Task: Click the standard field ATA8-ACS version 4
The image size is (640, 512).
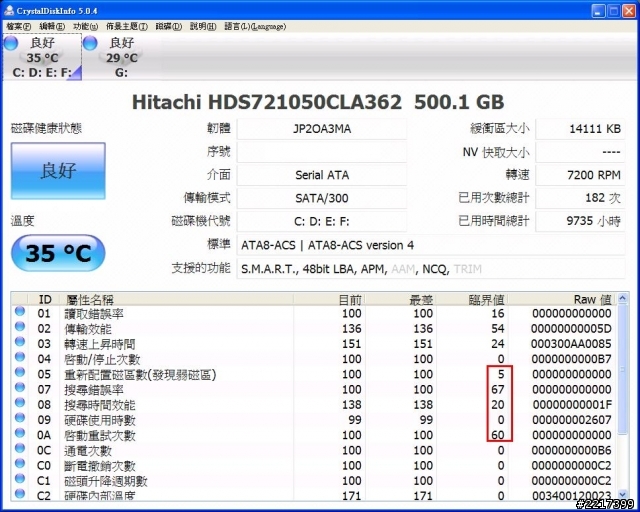Action: point(431,245)
